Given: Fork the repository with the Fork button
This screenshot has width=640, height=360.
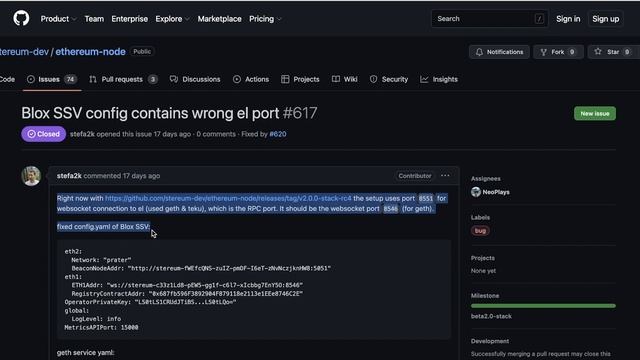Looking at the screenshot, I should point(558,52).
